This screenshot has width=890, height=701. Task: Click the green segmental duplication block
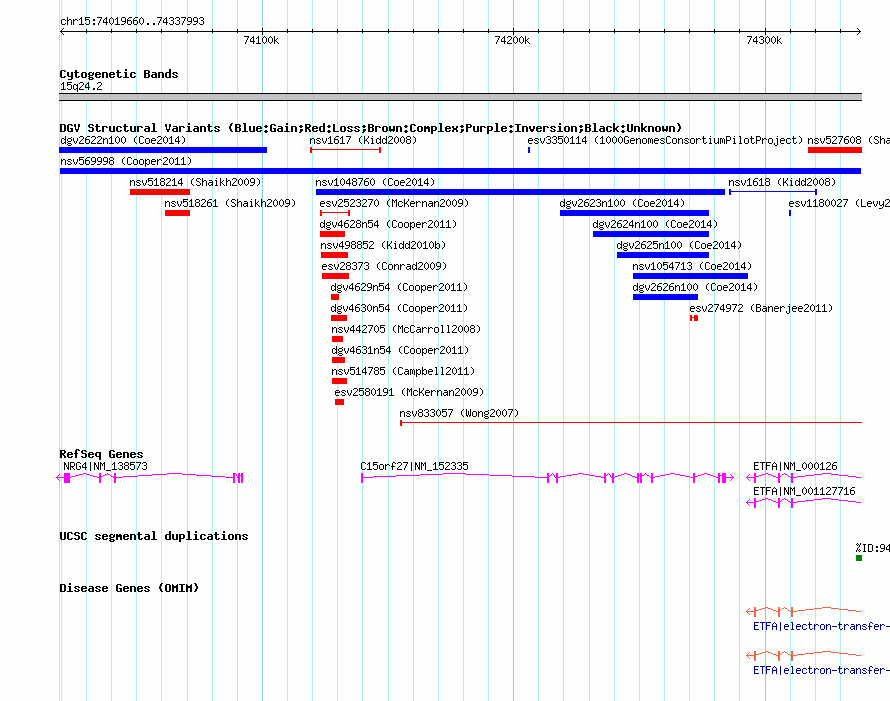859,558
